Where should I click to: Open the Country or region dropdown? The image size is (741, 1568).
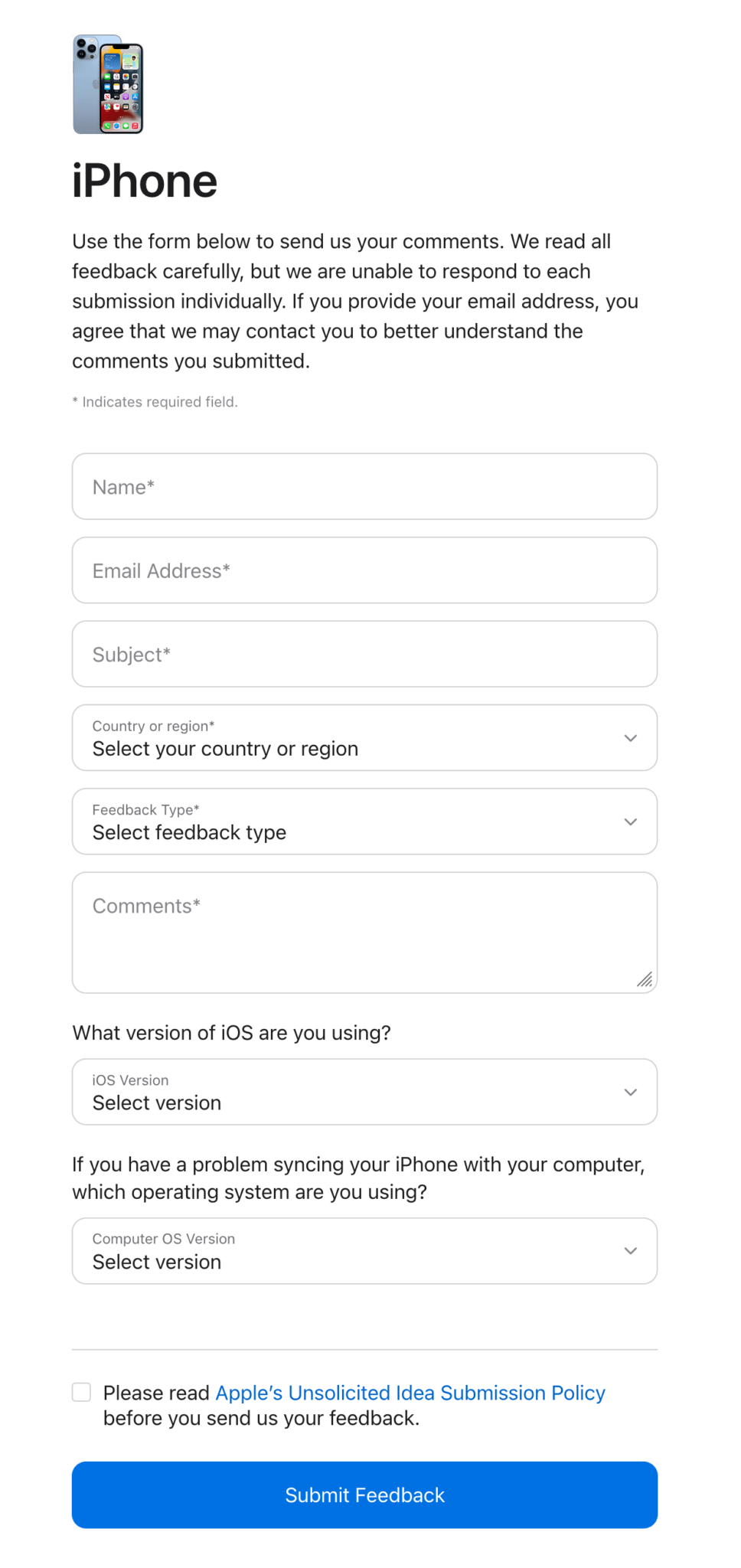364,738
